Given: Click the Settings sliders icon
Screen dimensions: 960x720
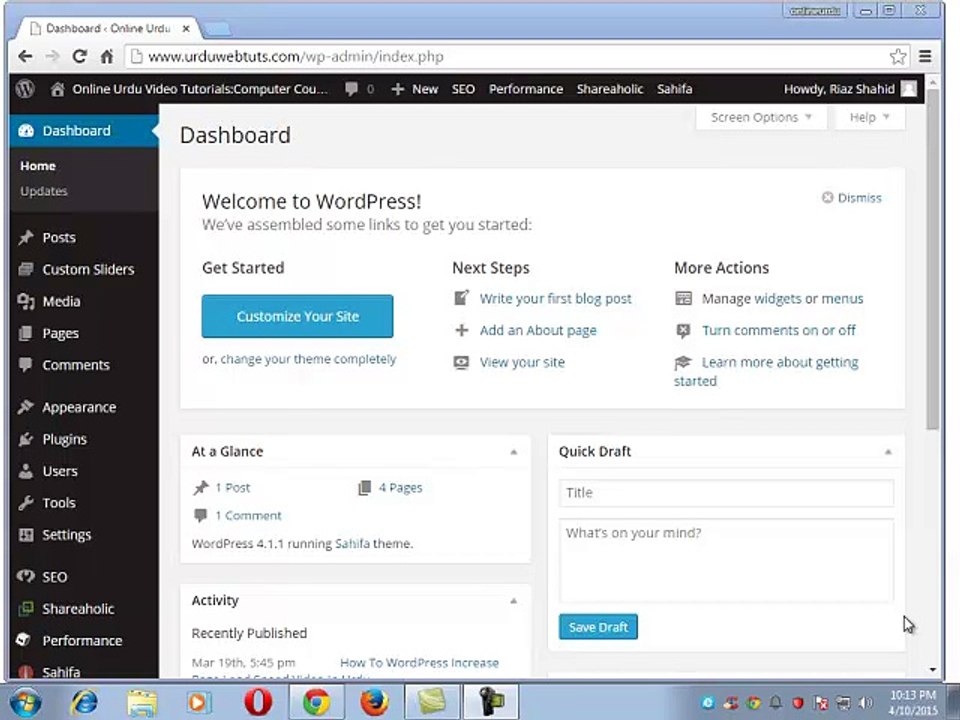Looking at the screenshot, I should (x=26, y=534).
